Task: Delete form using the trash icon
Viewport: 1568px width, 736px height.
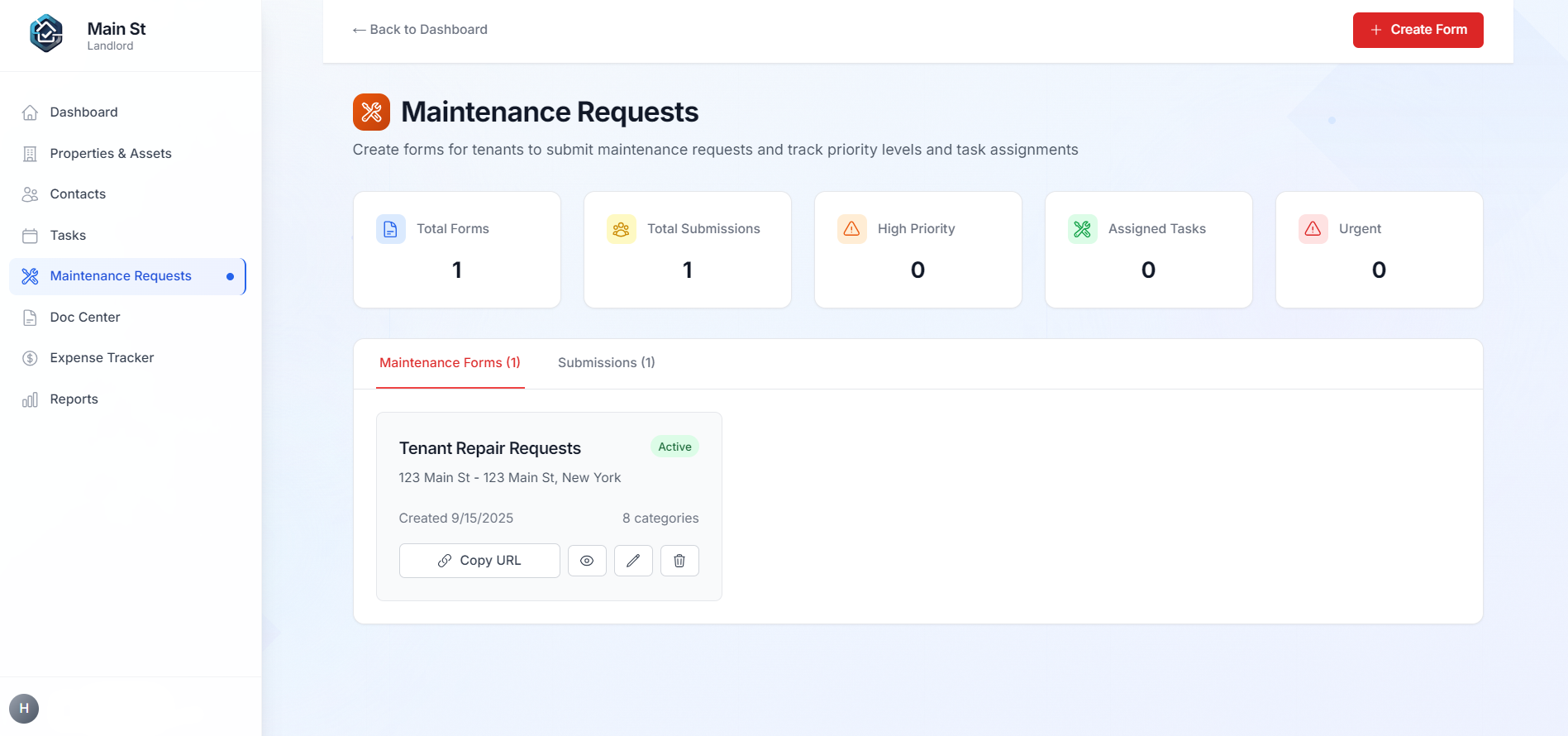Action: tap(679, 561)
